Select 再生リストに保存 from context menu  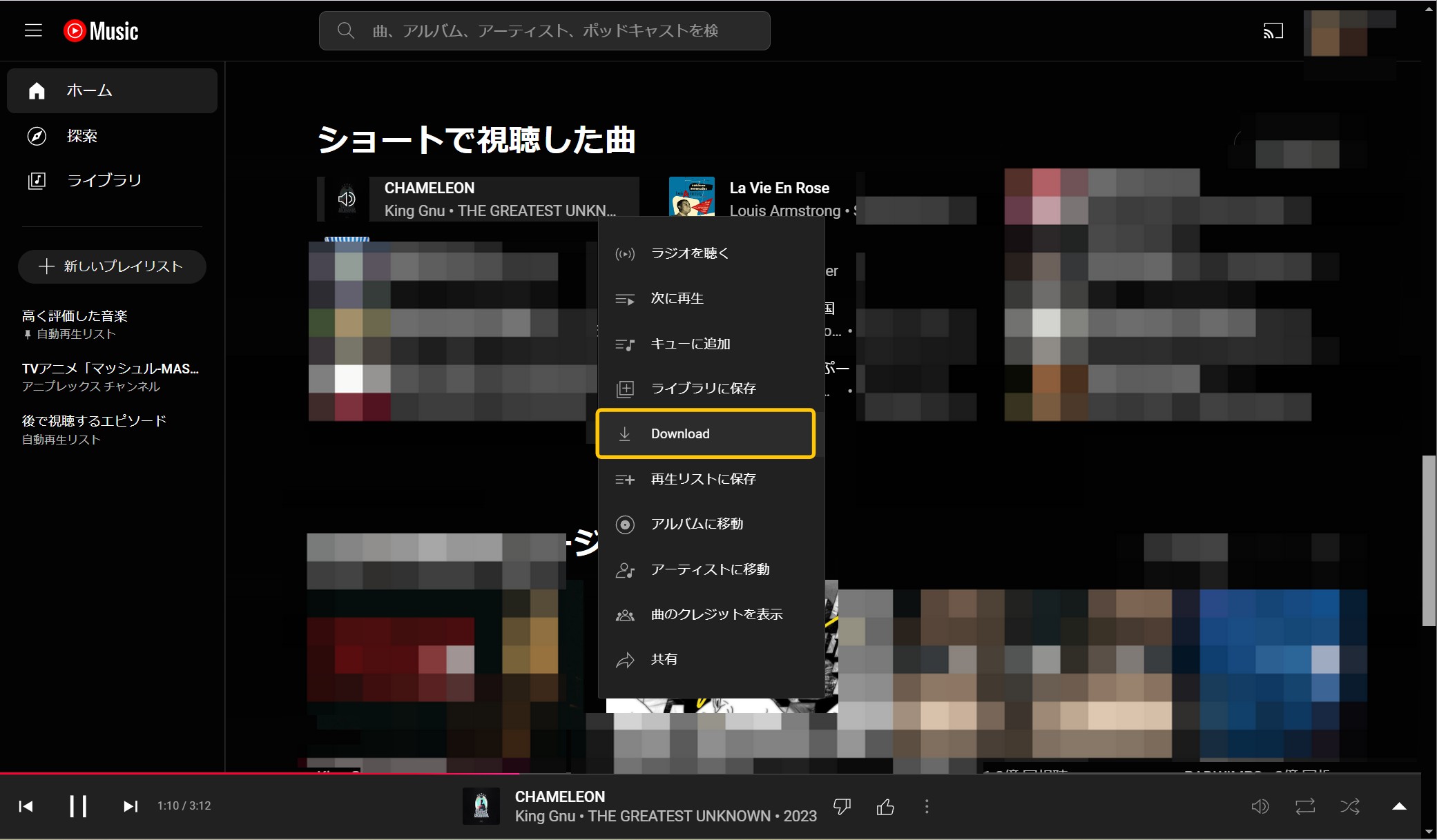(711, 479)
